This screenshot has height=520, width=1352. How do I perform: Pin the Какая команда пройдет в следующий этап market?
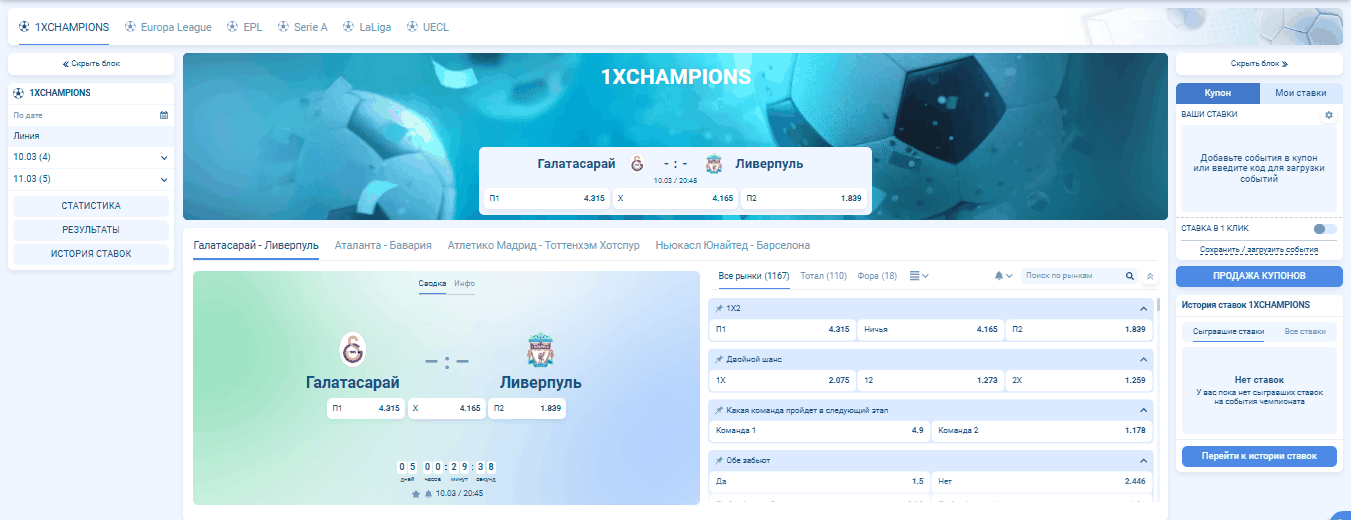[719, 410]
